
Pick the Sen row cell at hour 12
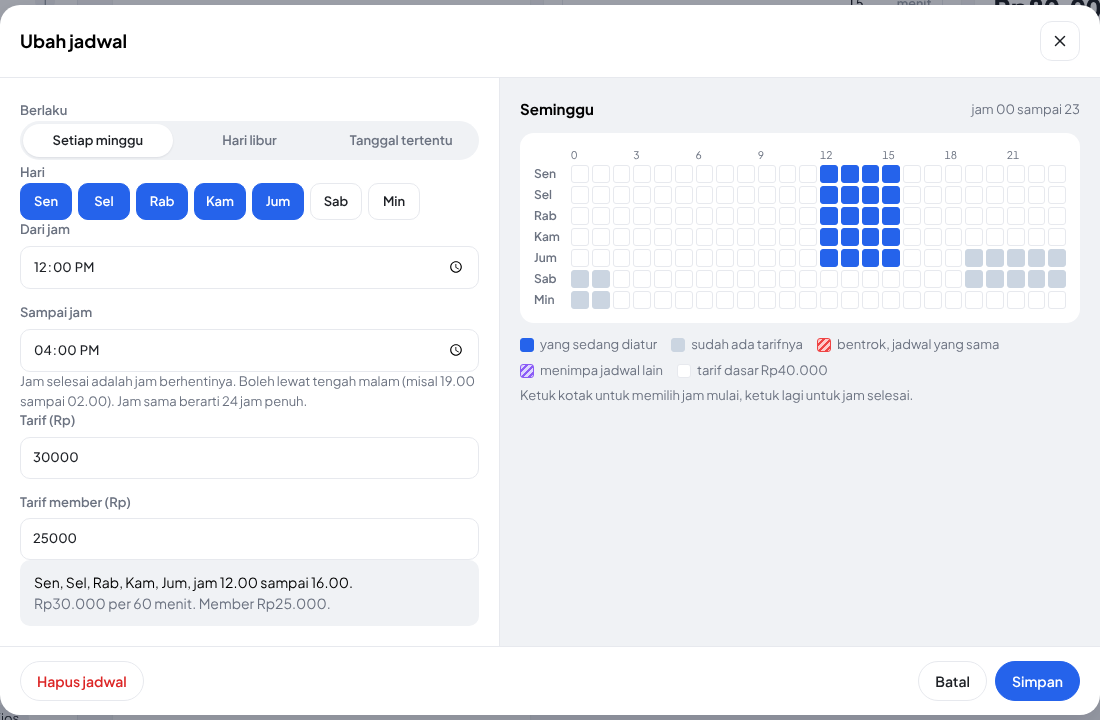click(829, 174)
